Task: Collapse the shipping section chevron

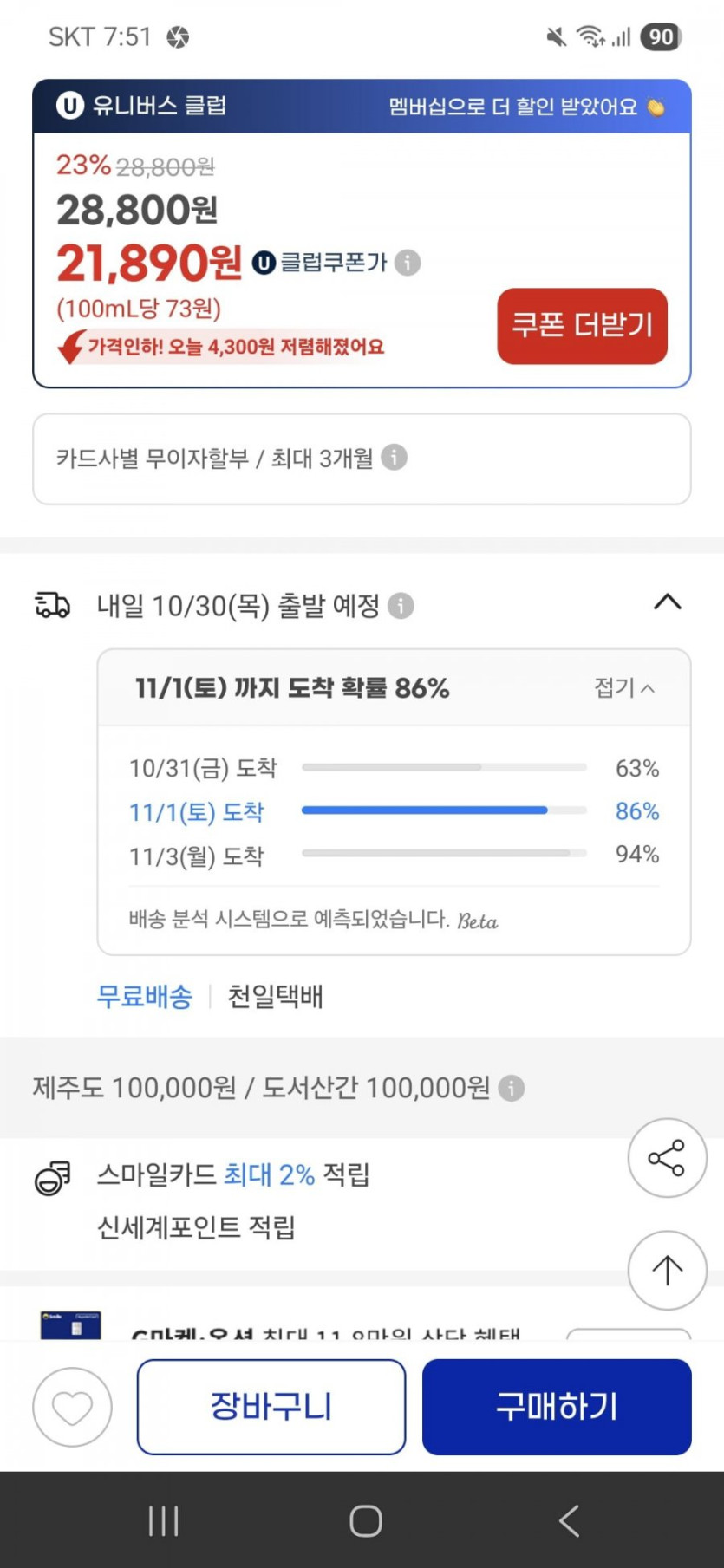Action: [x=667, y=602]
